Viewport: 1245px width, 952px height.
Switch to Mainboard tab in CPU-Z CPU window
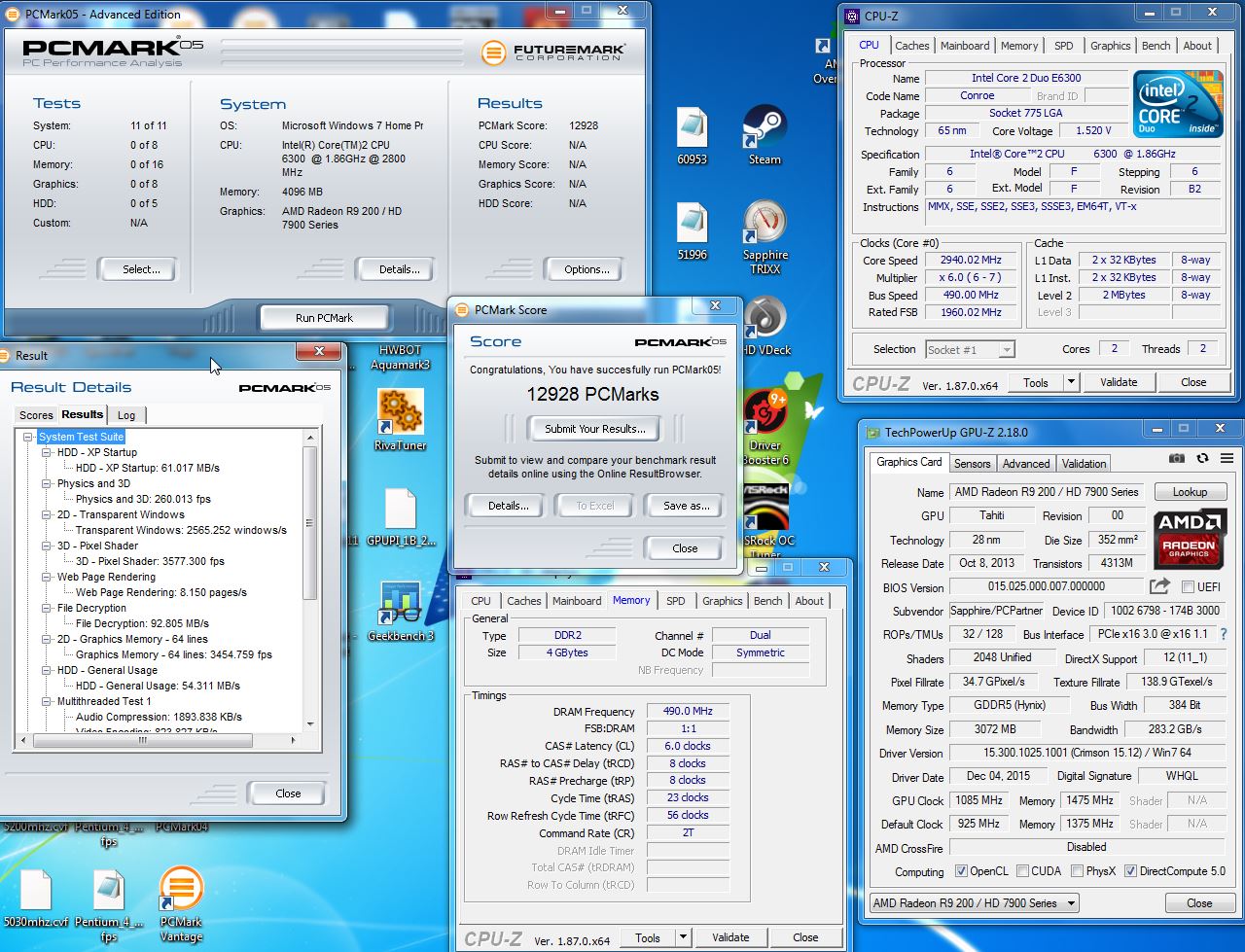point(964,46)
